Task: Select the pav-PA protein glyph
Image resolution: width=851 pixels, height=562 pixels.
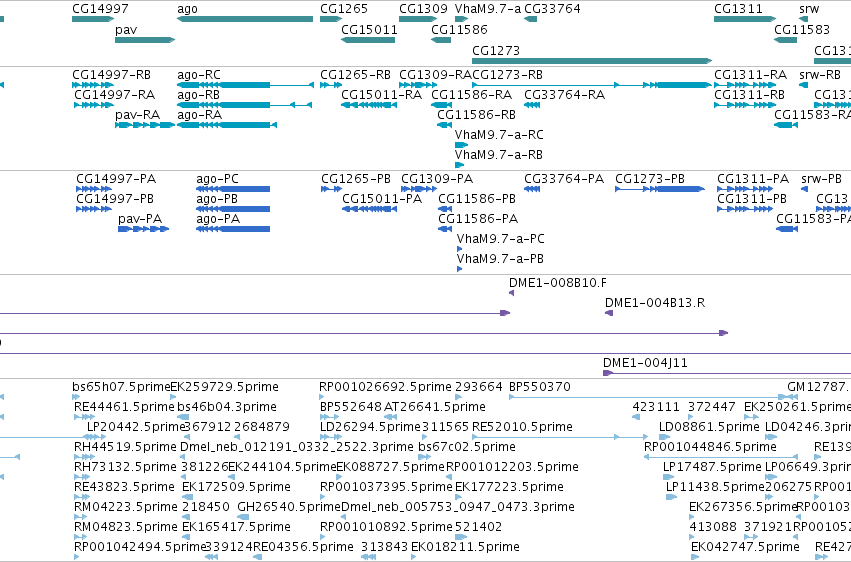Action: coord(143,229)
